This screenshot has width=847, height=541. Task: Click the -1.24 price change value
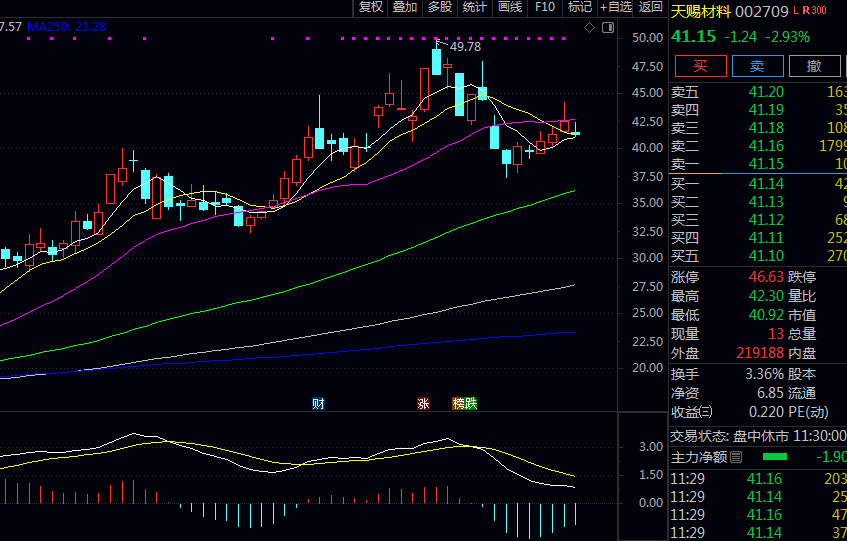click(x=741, y=37)
